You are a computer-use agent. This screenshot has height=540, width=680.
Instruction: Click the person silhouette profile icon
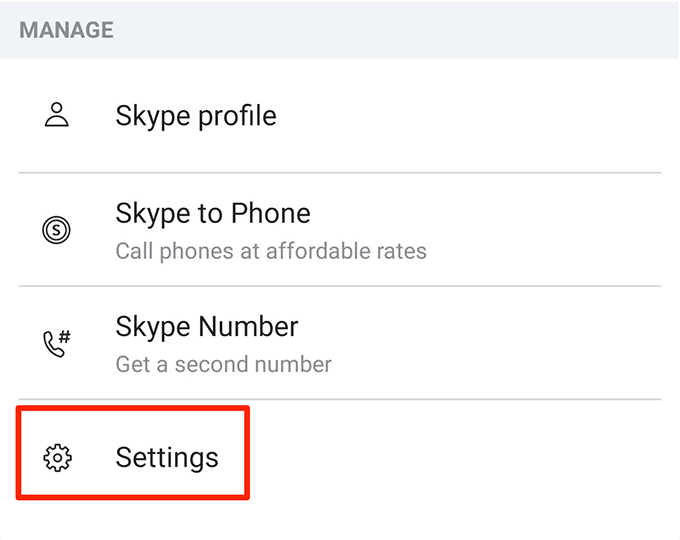[58, 115]
